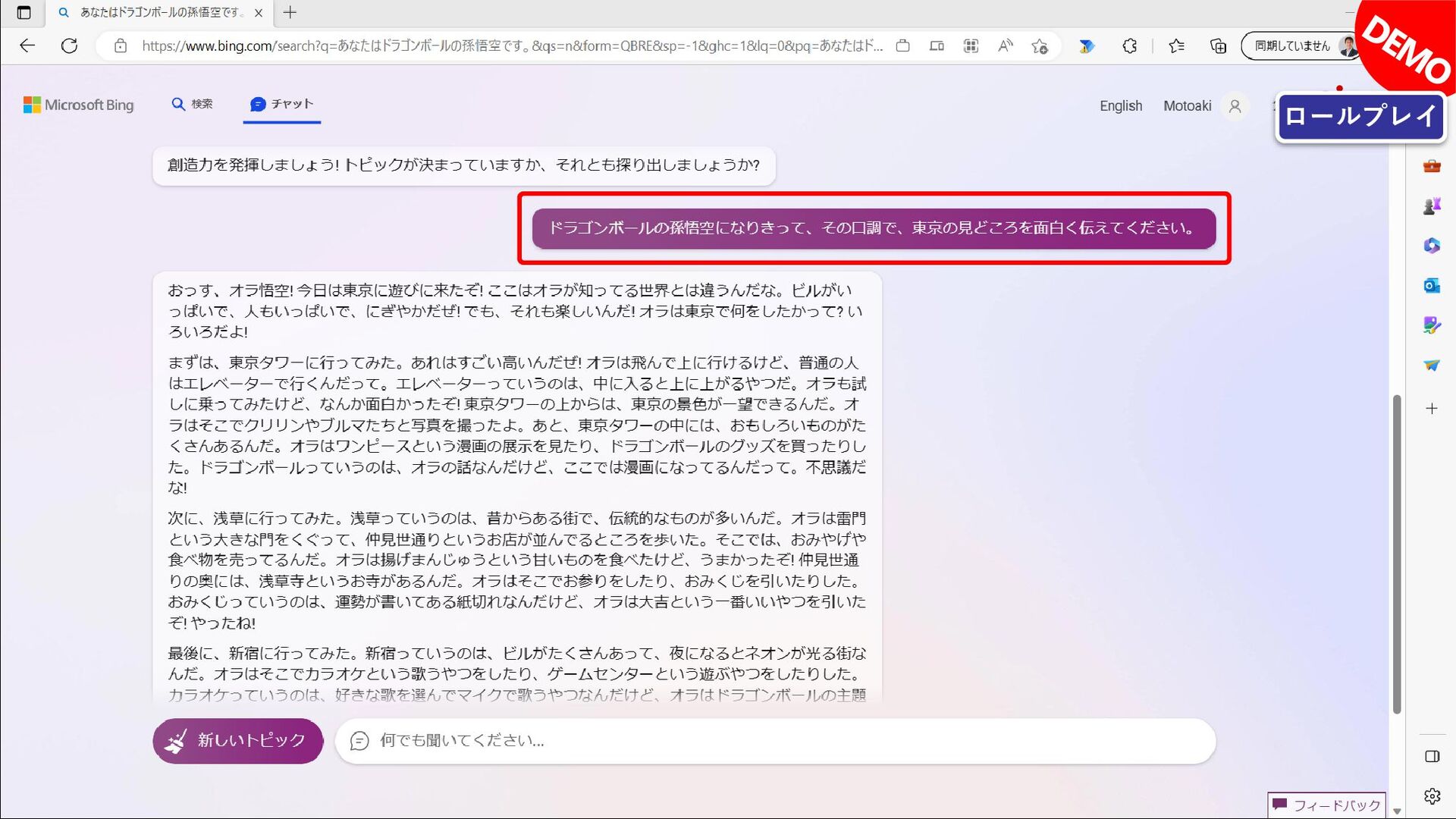
Task: Open the Tools briefcase icon in sidebar
Action: coord(1431,166)
